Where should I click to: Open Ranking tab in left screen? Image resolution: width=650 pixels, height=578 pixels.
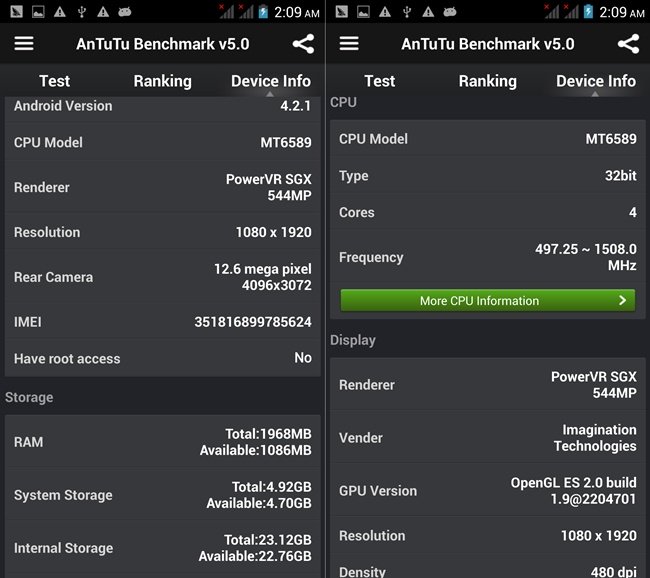[x=162, y=81]
